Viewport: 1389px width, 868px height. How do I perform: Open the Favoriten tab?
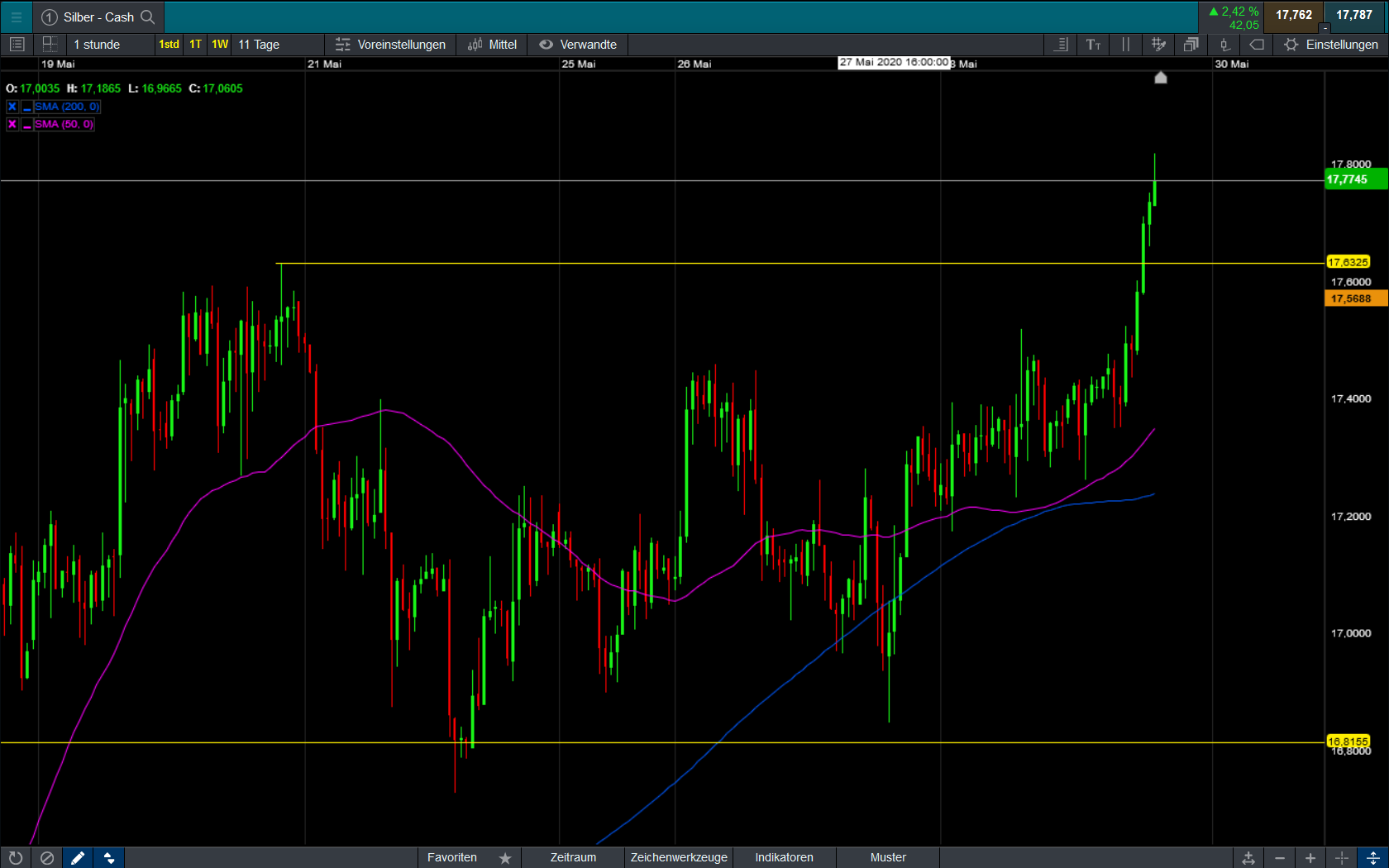pos(452,858)
